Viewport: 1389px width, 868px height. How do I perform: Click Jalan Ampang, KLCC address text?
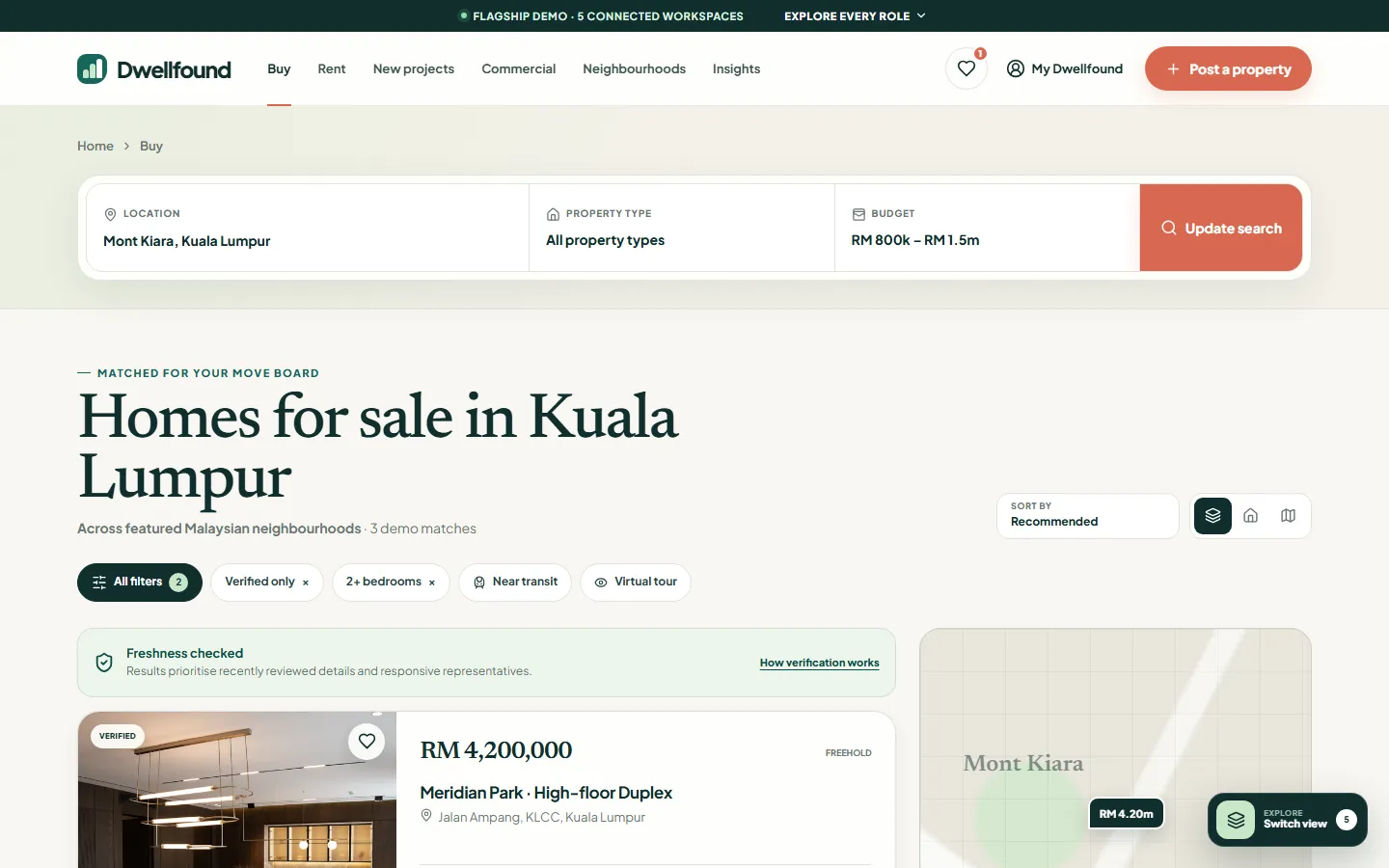tap(541, 817)
